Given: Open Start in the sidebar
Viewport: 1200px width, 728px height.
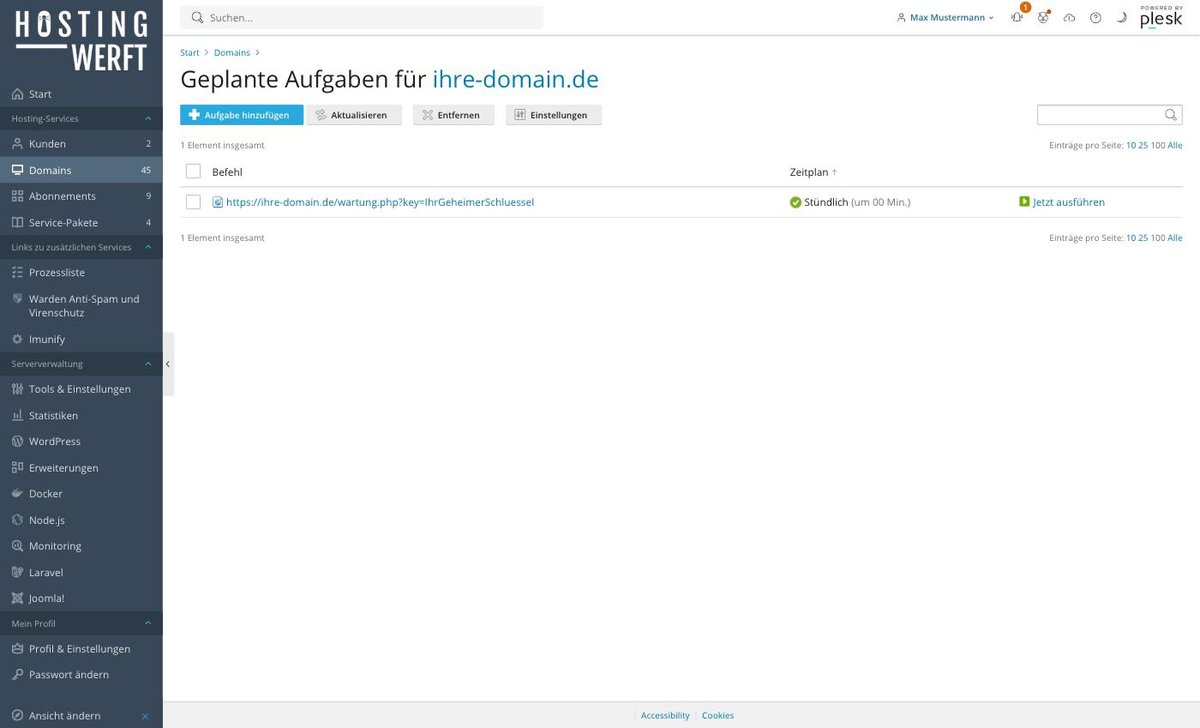Looking at the screenshot, I should tap(81, 94).
